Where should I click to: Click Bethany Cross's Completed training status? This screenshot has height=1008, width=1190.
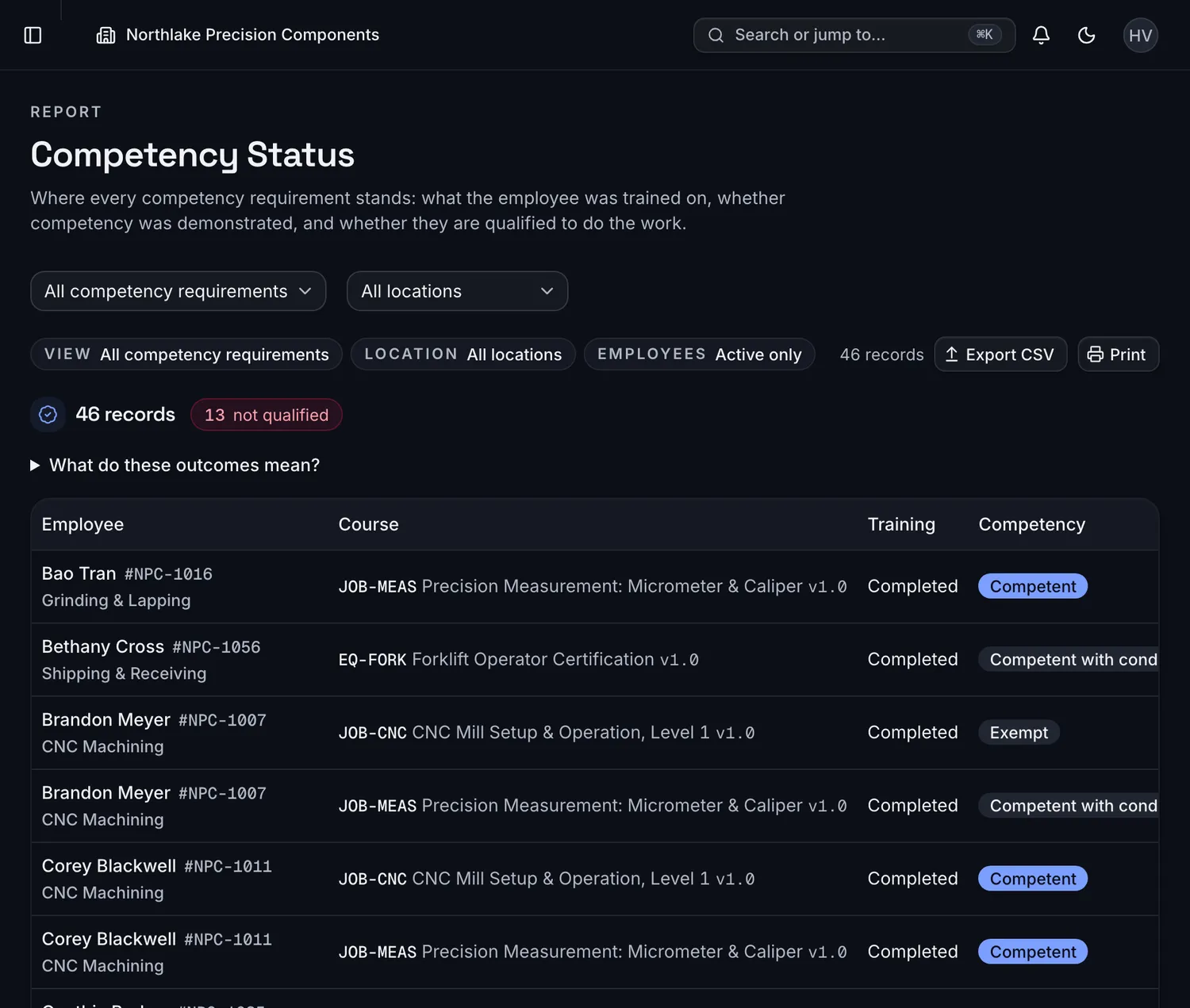click(912, 659)
